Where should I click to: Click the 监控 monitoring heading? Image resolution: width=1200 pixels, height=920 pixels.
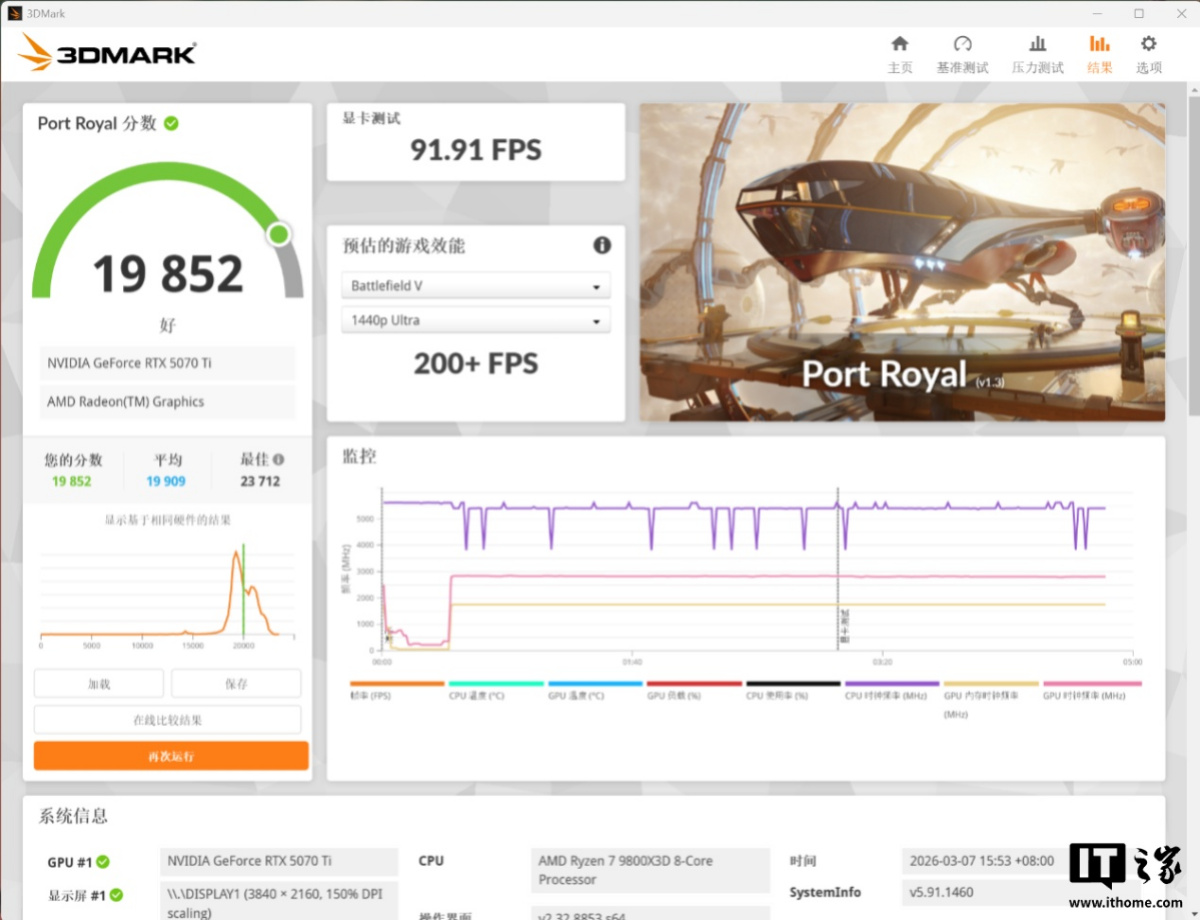(x=360, y=456)
